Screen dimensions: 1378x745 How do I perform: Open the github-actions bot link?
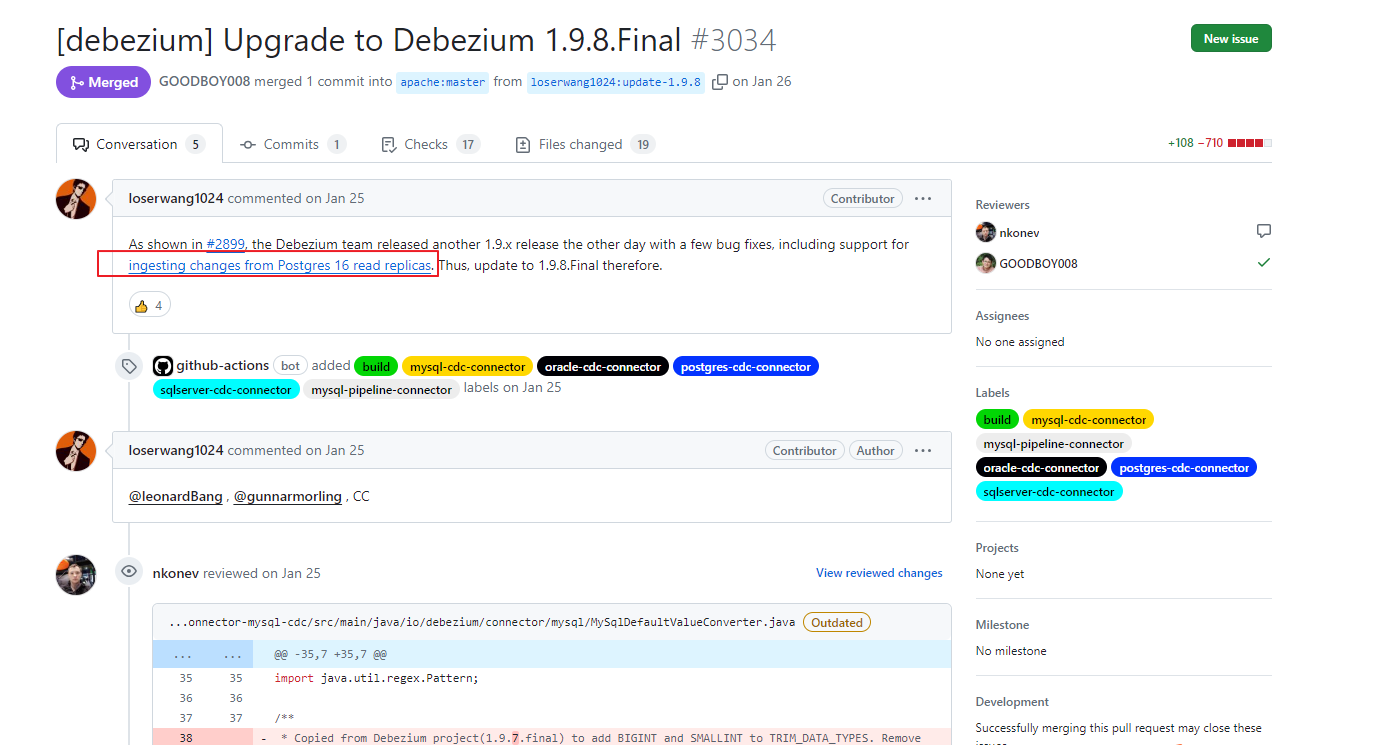(223, 365)
